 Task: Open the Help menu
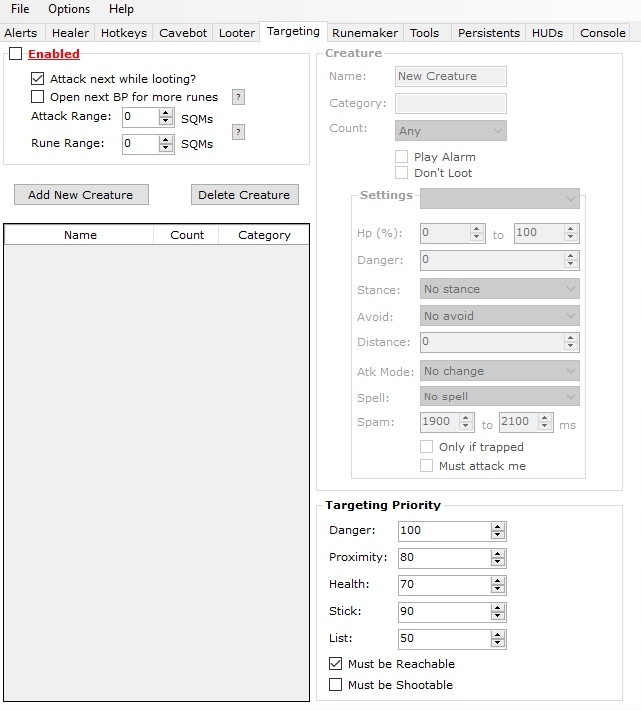pyautogui.click(x=121, y=9)
